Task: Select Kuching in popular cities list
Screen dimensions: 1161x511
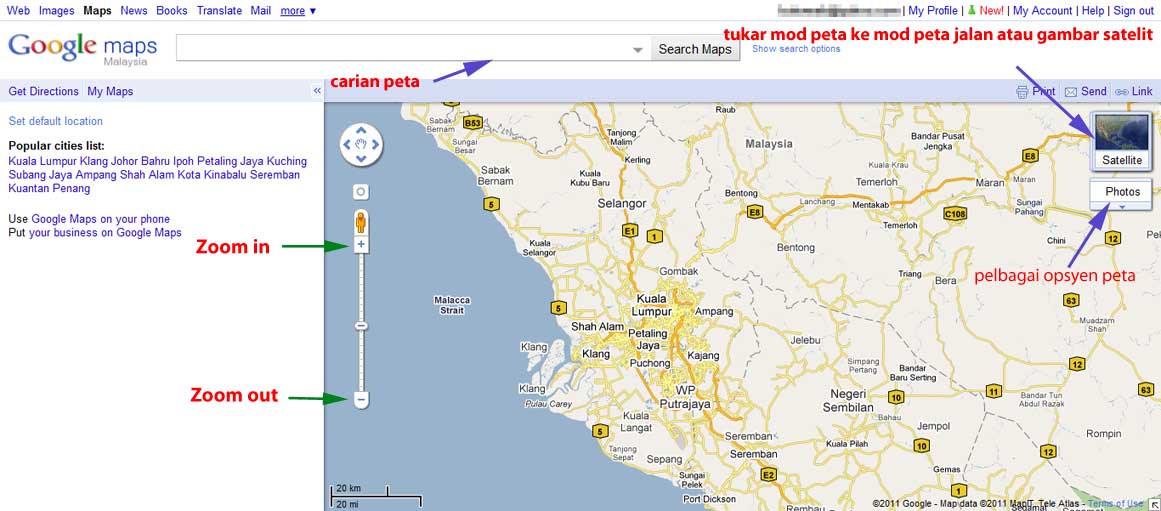Action: 286,161
